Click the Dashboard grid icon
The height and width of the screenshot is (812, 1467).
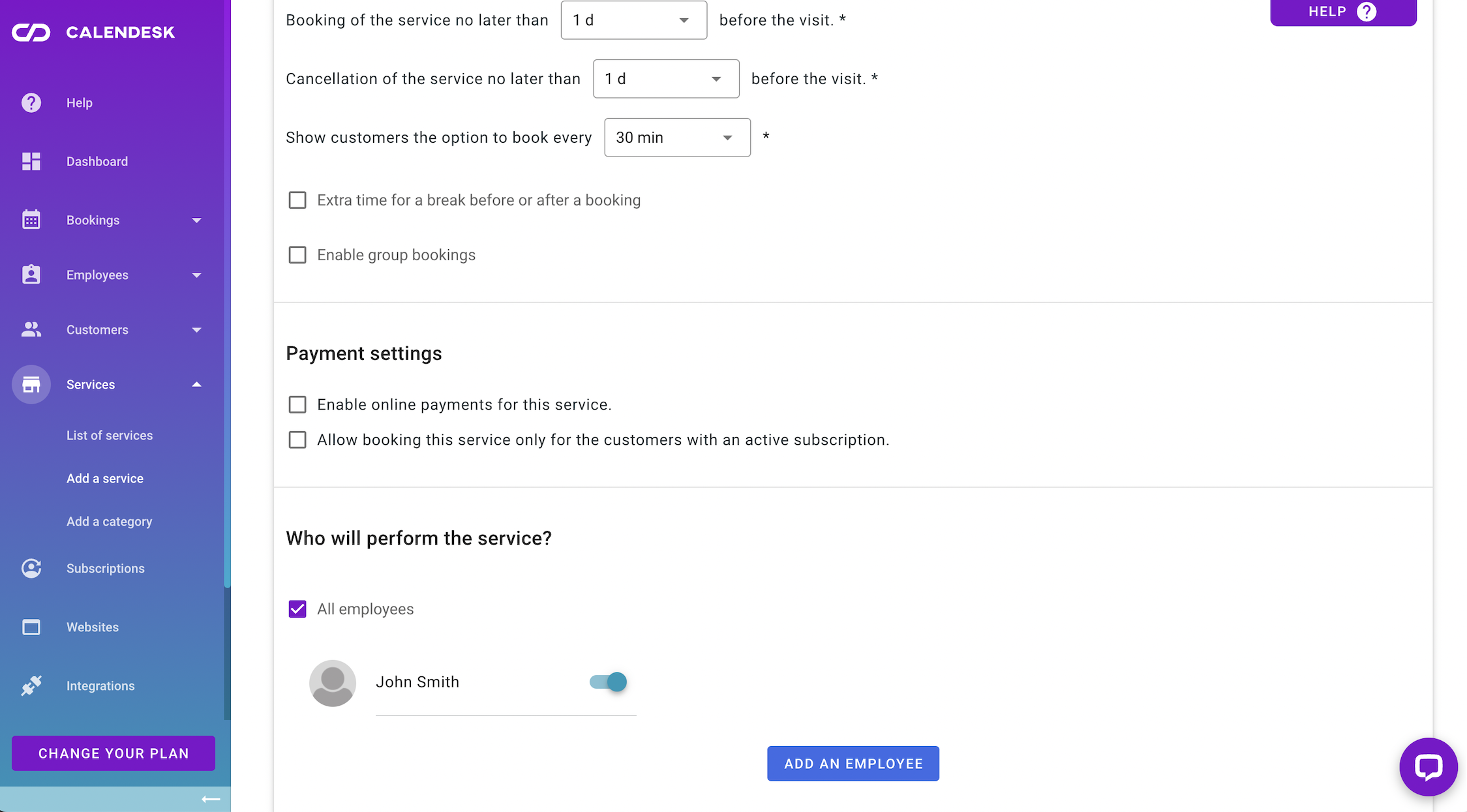(x=31, y=161)
